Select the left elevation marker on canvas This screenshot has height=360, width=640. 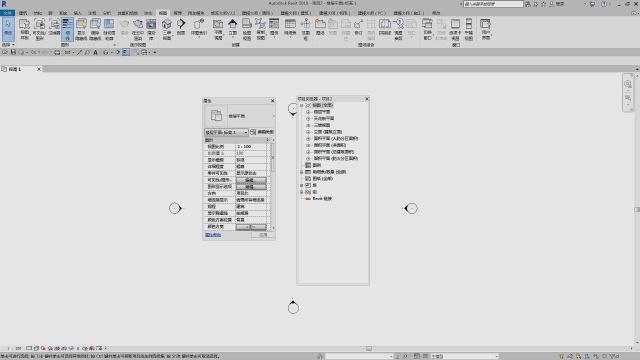pyautogui.click(x=175, y=208)
